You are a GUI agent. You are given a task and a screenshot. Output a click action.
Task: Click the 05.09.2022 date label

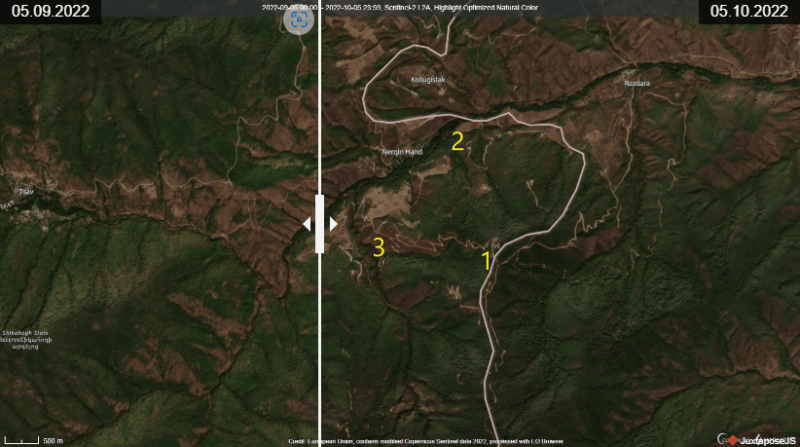point(51,13)
